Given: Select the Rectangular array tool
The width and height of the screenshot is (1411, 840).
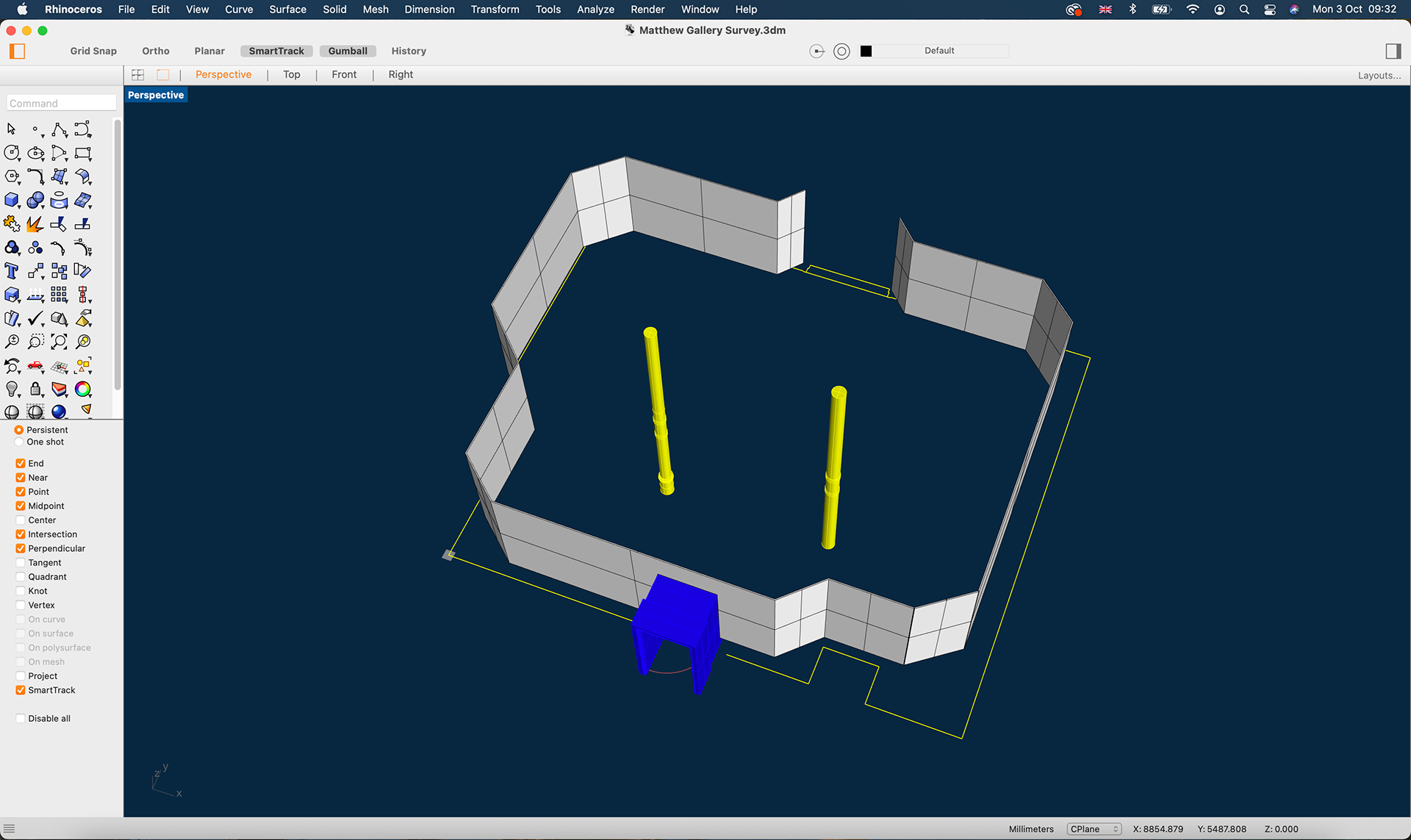Looking at the screenshot, I should click(x=60, y=295).
